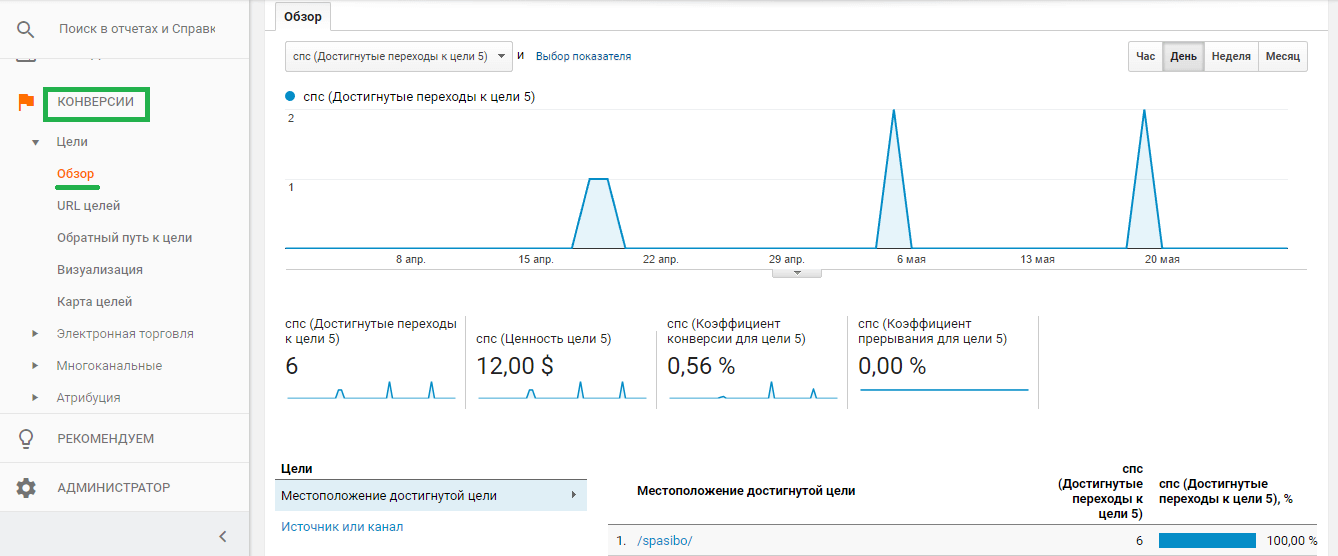1338x556 pixels.
Task: Expand the Электронная торговля section
Action: click(36, 334)
